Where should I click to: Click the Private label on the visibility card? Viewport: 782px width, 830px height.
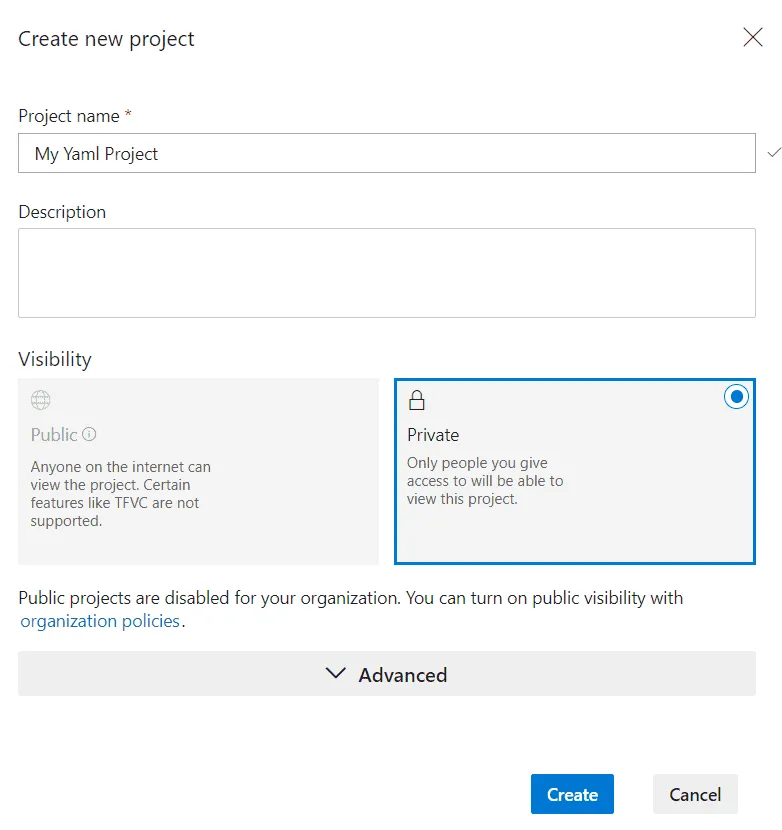tap(433, 434)
